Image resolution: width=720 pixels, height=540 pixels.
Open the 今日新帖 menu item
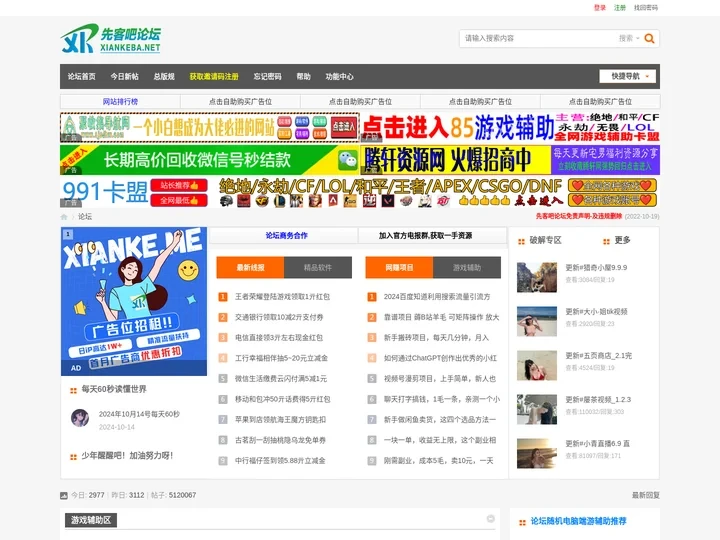tap(124, 77)
